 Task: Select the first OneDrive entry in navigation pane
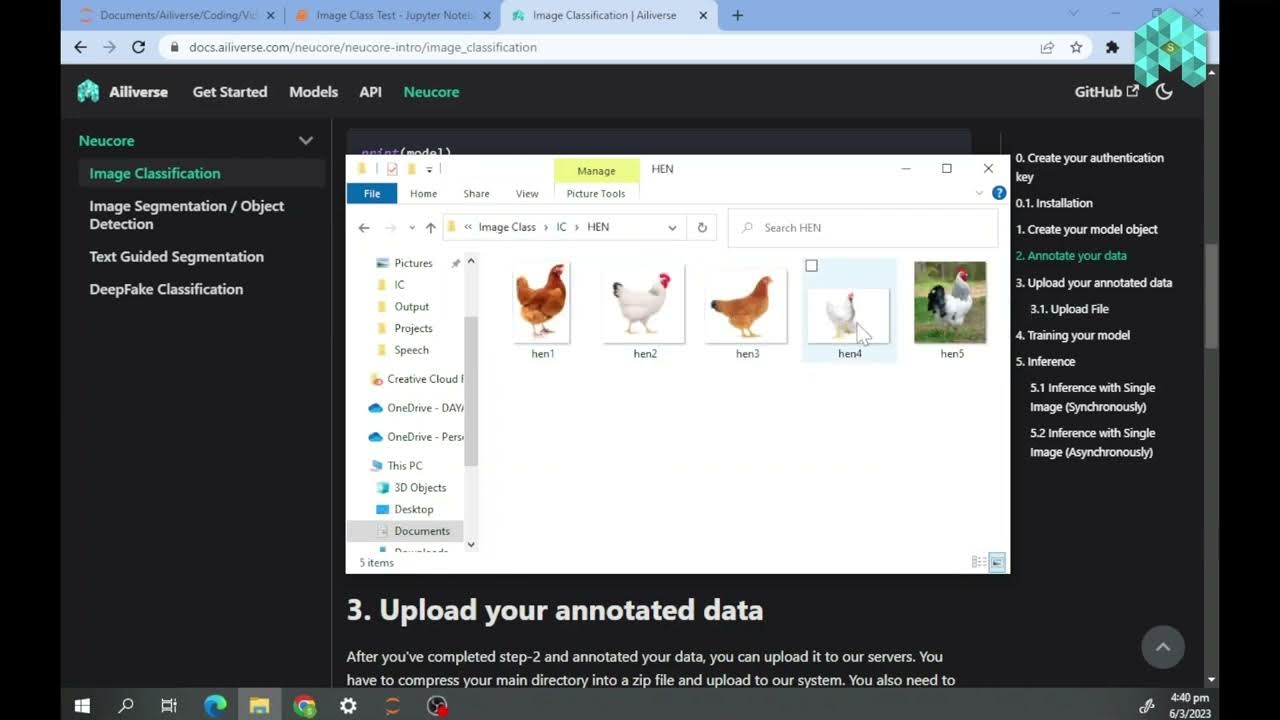click(x=415, y=408)
